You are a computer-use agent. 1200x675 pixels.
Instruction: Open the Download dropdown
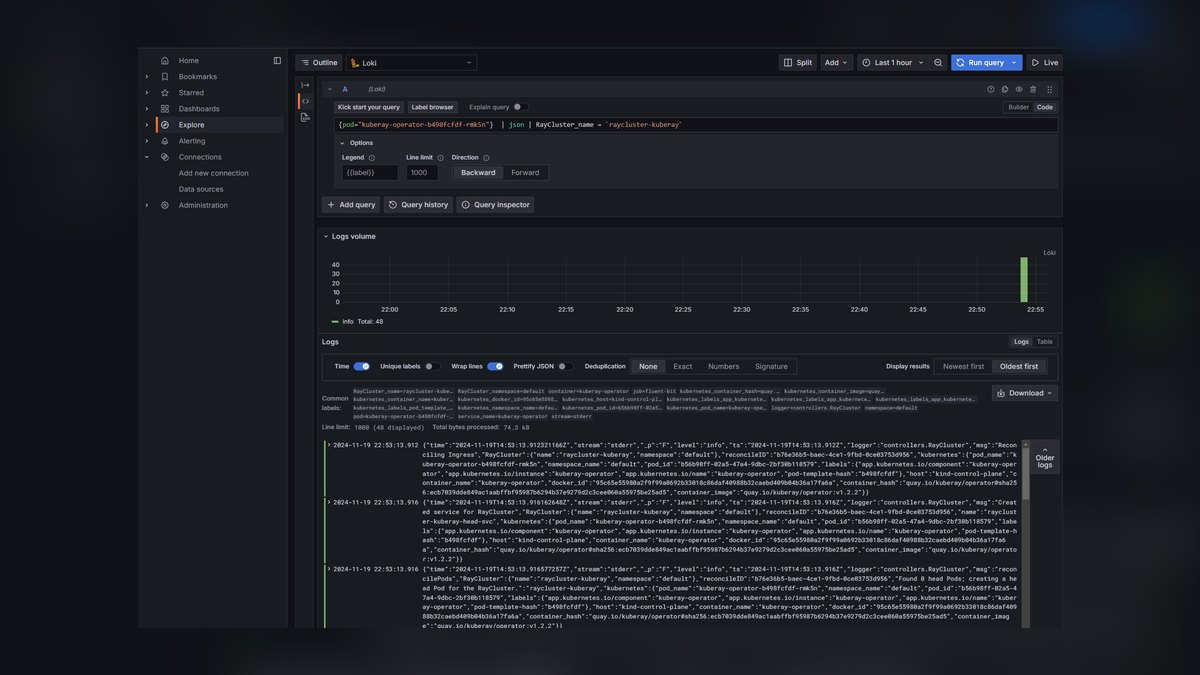tap(1025, 393)
